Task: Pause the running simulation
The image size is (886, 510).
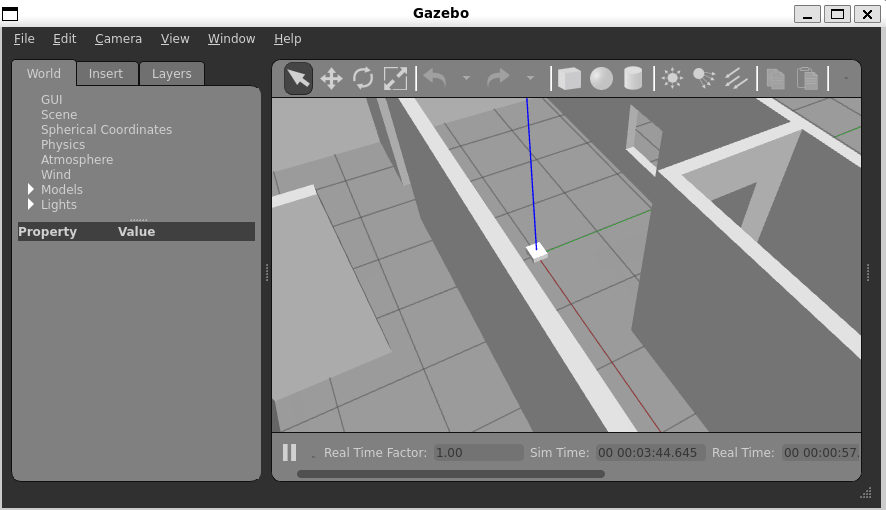Action: [x=289, y=453]
